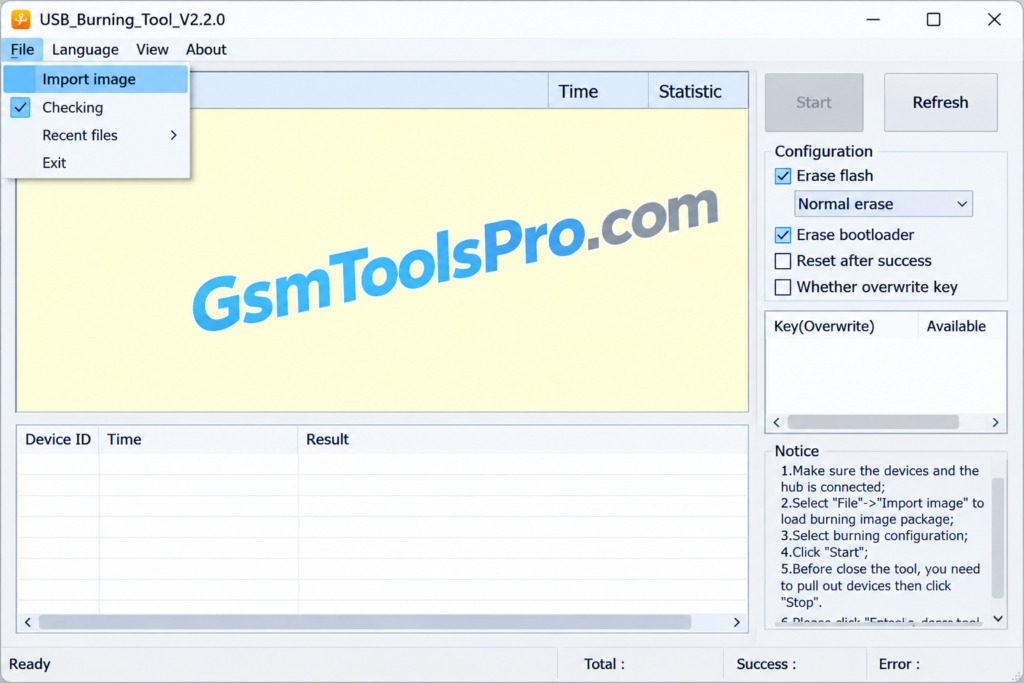Click the USB Burning Tool app icon

click(x=21, y=20)
